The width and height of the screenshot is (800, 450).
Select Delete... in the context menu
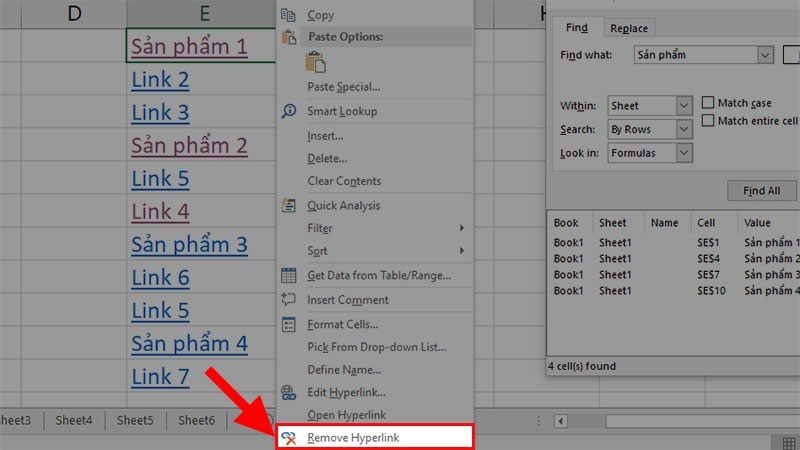click(x=327, y=158)
